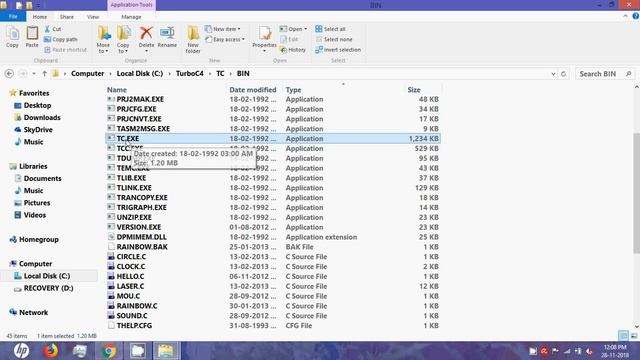Viewport: 640px width, 360px height.
Task: Refresh the BIN folder view
Action: (x=564, y=74)
